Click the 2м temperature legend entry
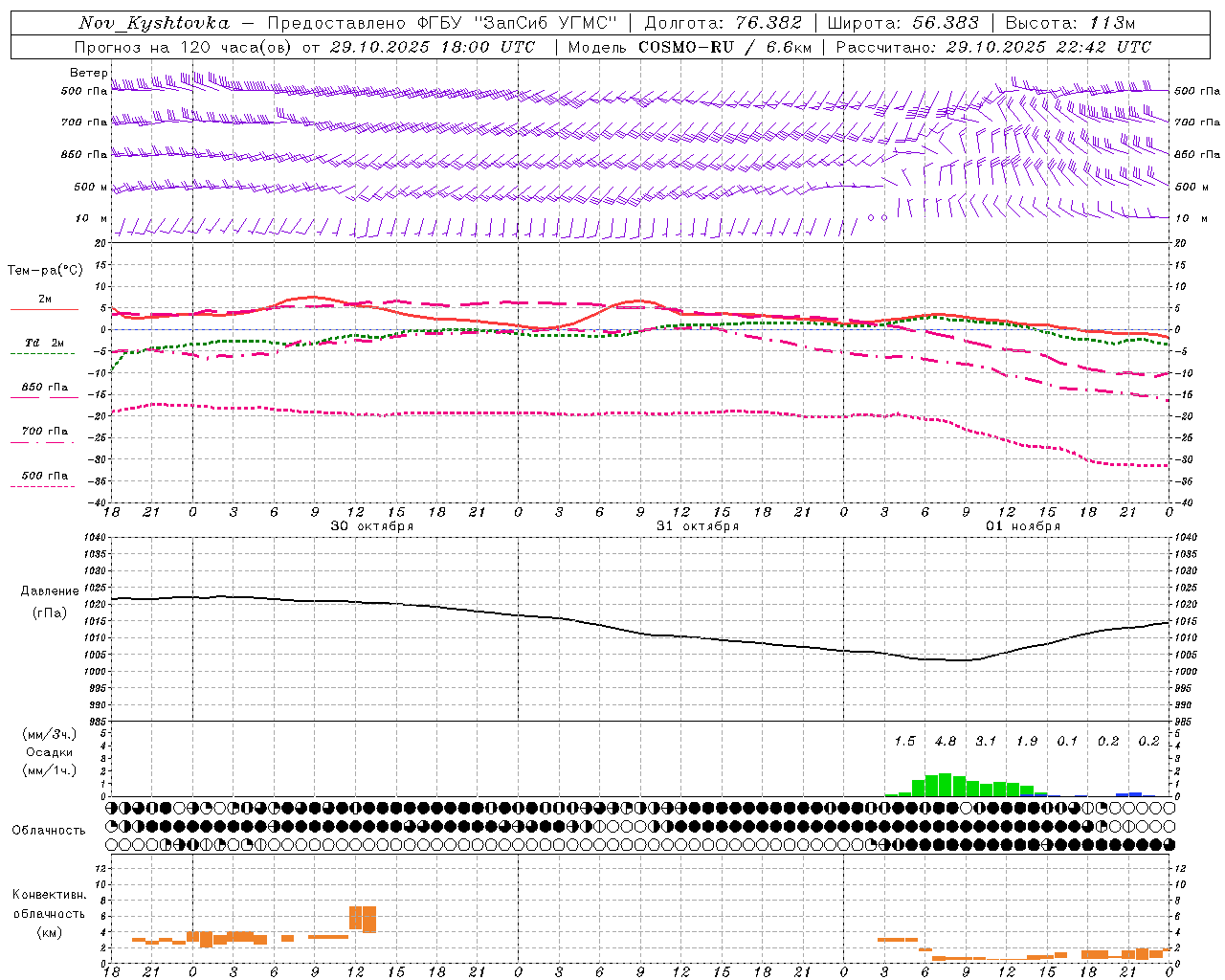1225x980 pixels. coord(45,299)
